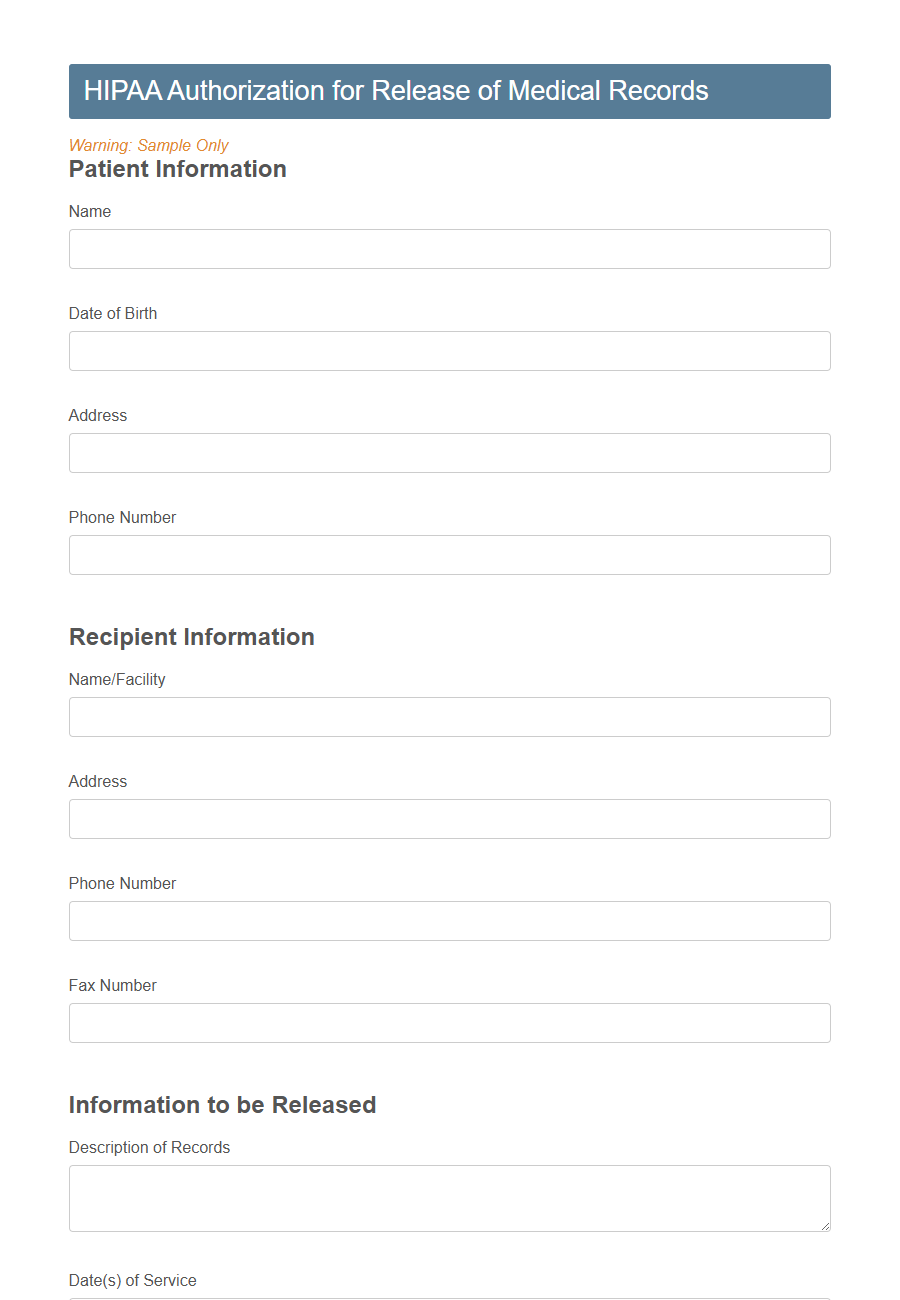Click the Date(s) of Service field
900x1300 pixels.
[449, 1296]
